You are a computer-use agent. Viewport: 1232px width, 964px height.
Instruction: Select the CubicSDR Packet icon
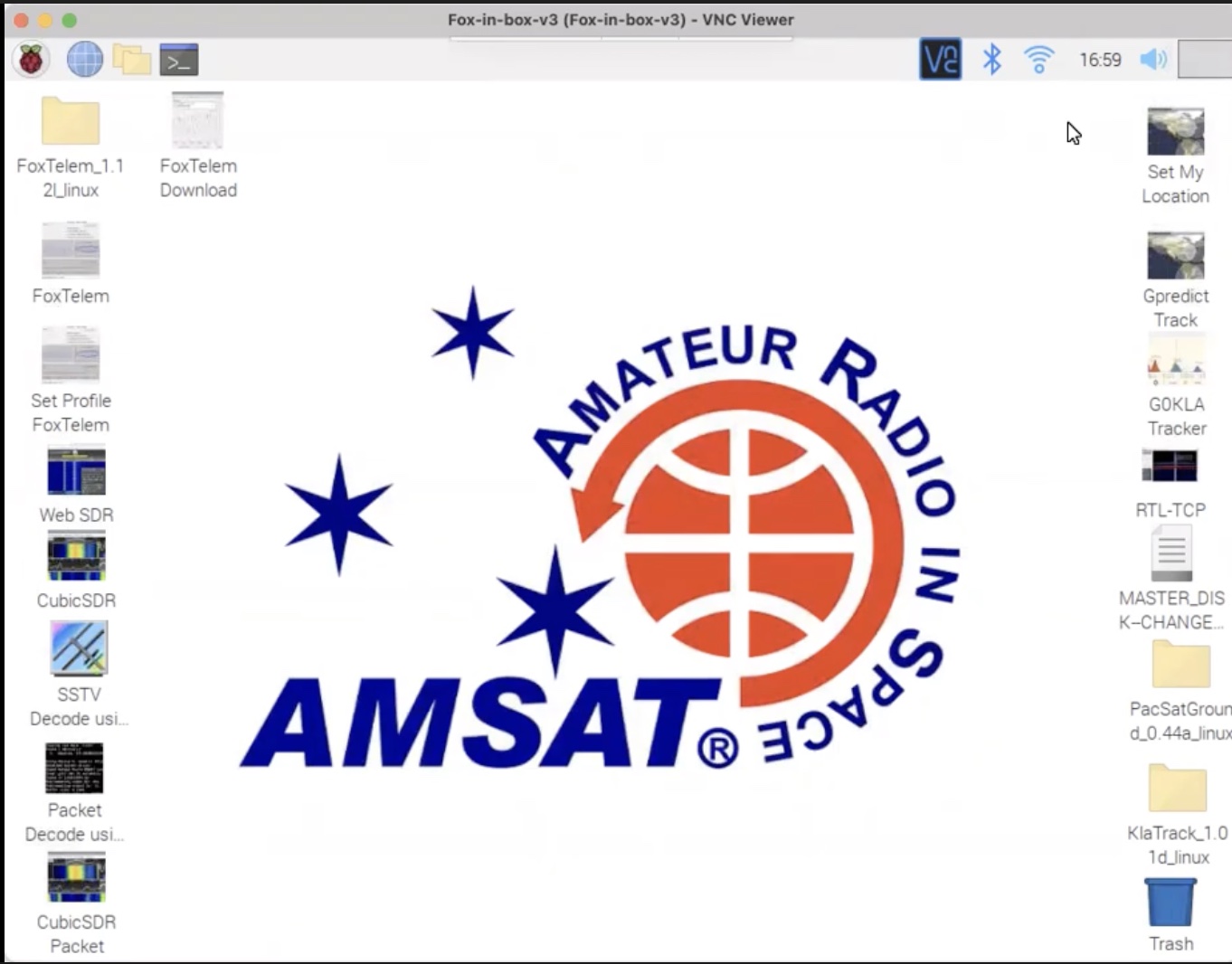76,877
